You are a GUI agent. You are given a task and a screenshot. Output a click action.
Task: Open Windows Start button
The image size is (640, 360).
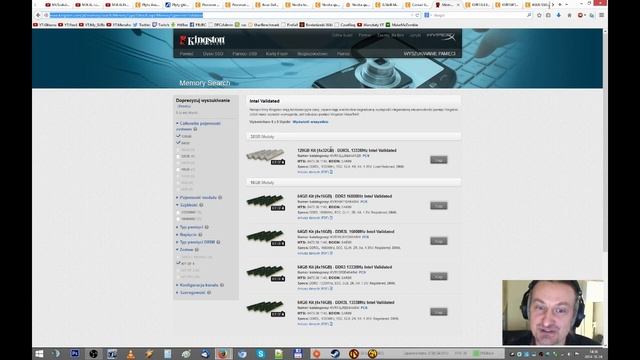[39, 354]
